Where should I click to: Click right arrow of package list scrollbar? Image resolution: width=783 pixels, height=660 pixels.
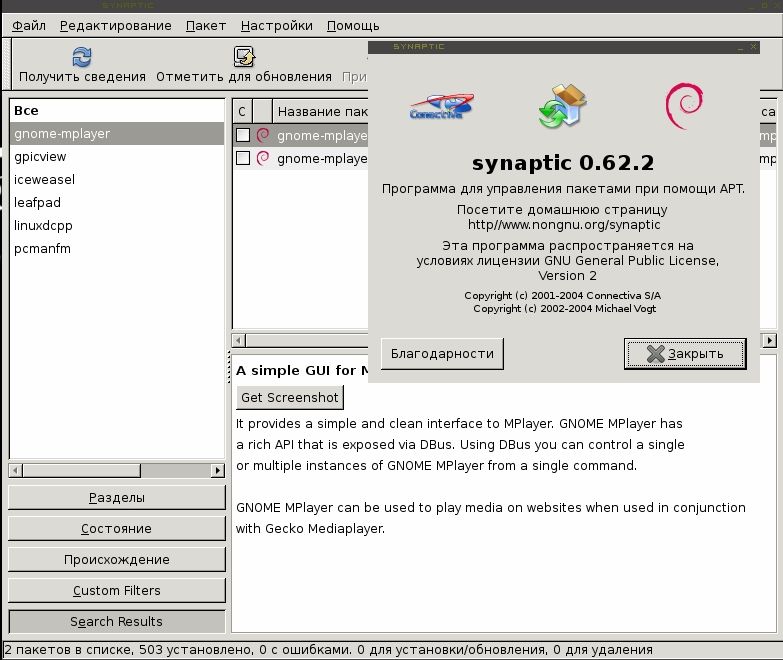(x=770, y=340)
